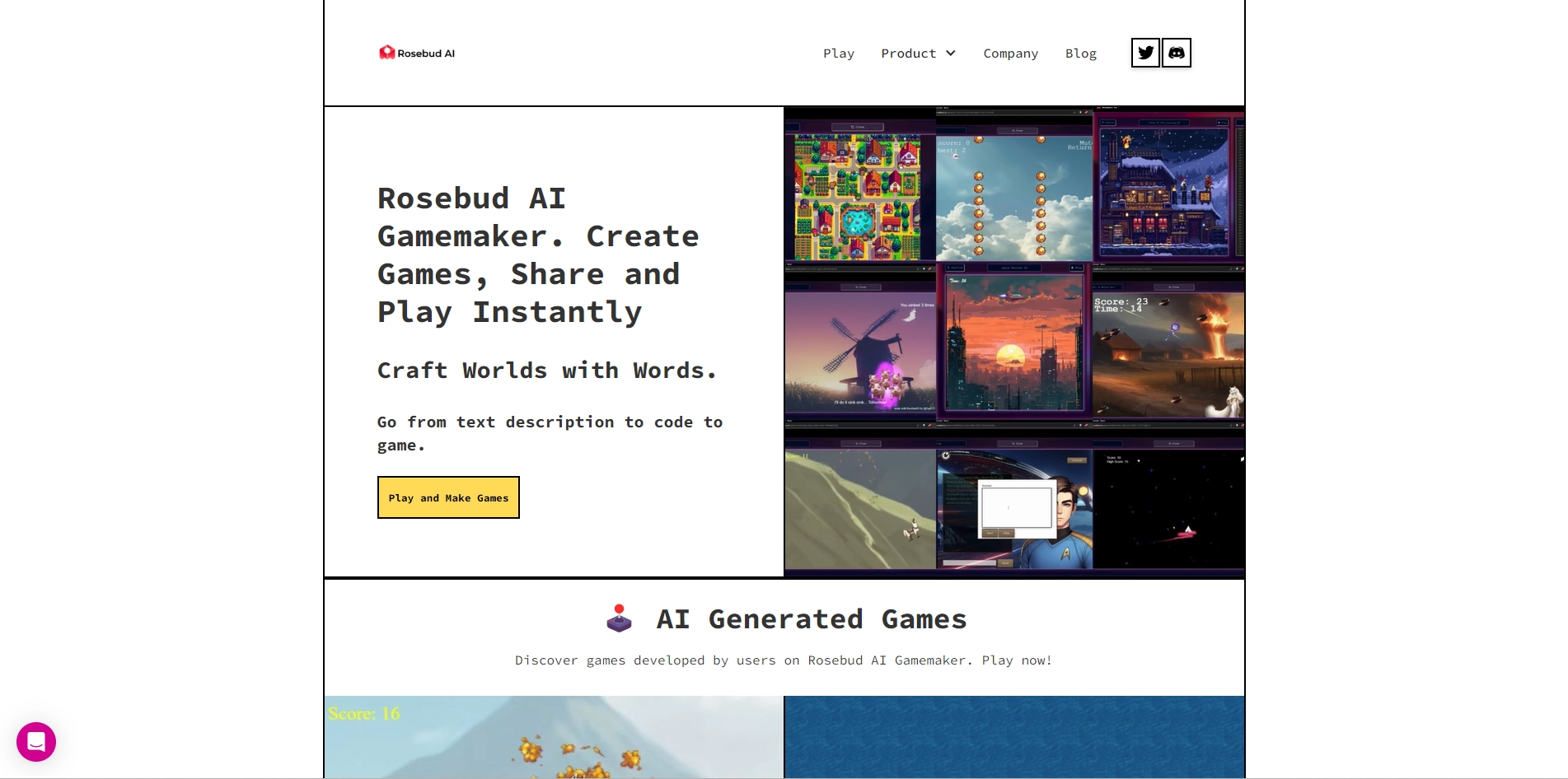Image resolution: width=1568 pixels, height=779 pixels.
Task: Click the Rosebud AI Gamemaker headline
Action: 538,255
